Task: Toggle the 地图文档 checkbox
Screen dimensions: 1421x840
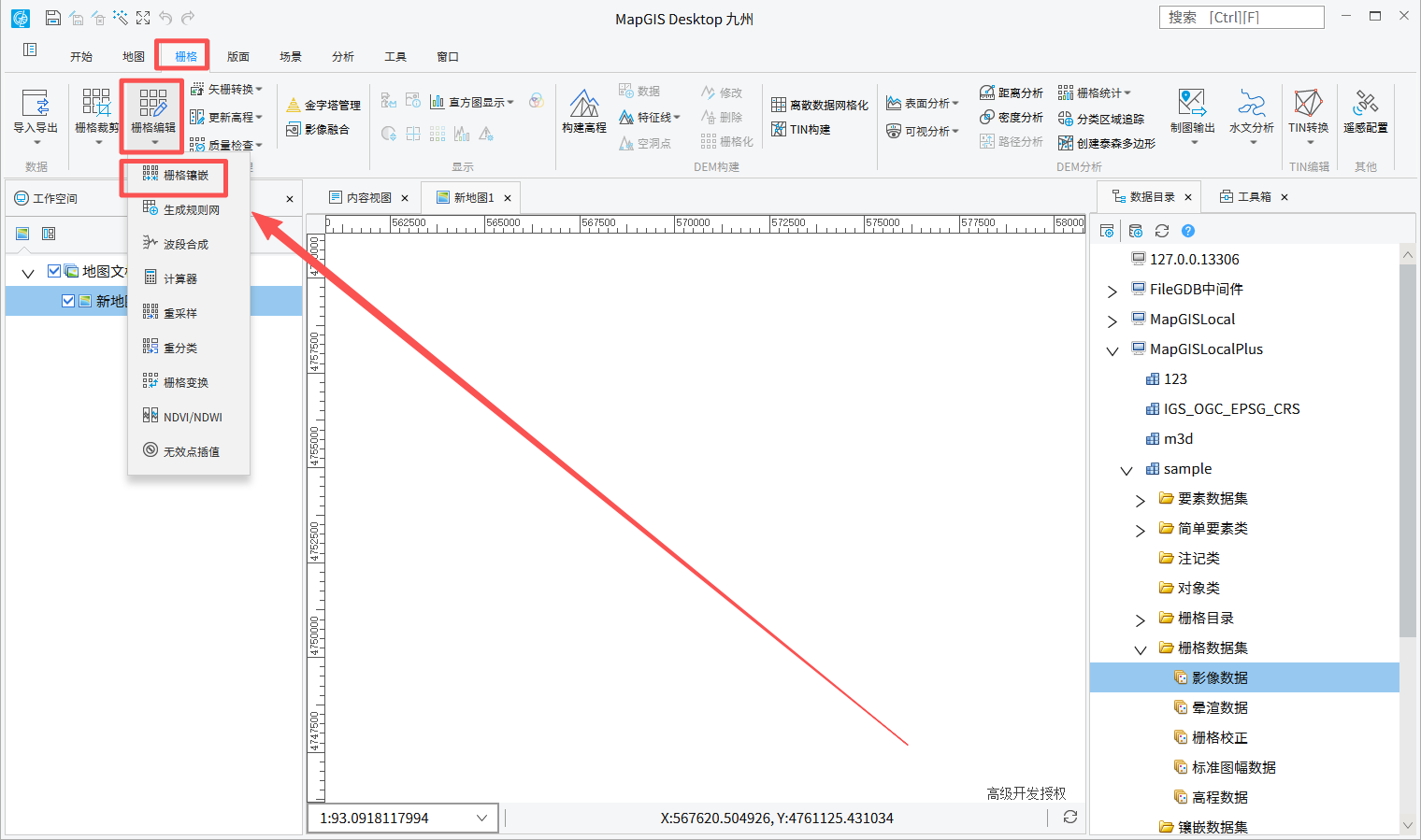Action: 54,271
